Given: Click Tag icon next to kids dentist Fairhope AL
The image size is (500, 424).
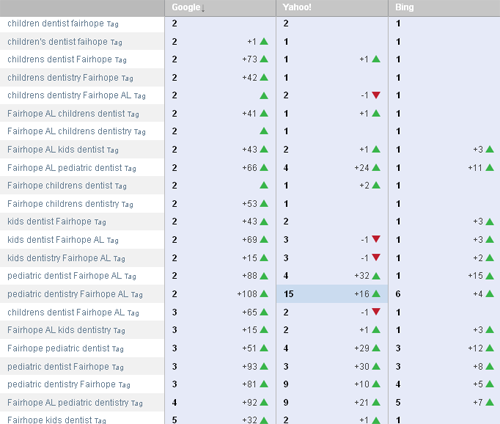Looking at the screenshot, I should (113, 240).
